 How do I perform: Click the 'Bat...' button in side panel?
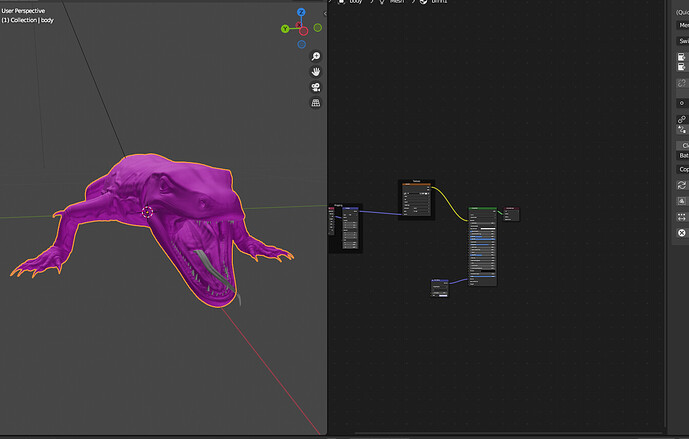(x=682, y=156)
